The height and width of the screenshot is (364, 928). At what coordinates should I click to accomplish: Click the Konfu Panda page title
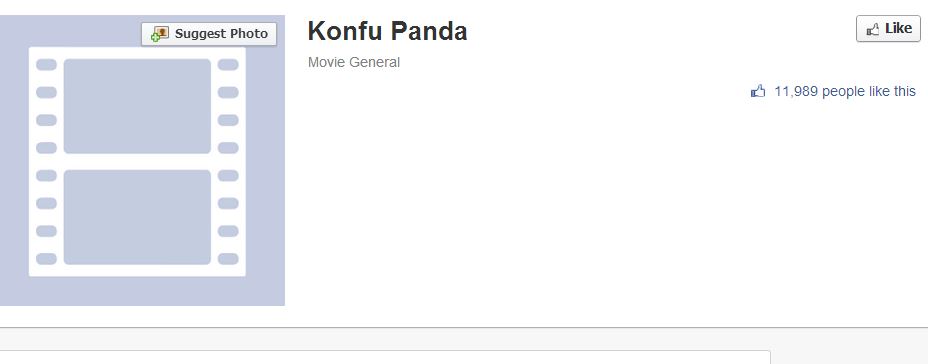point(388,31)
